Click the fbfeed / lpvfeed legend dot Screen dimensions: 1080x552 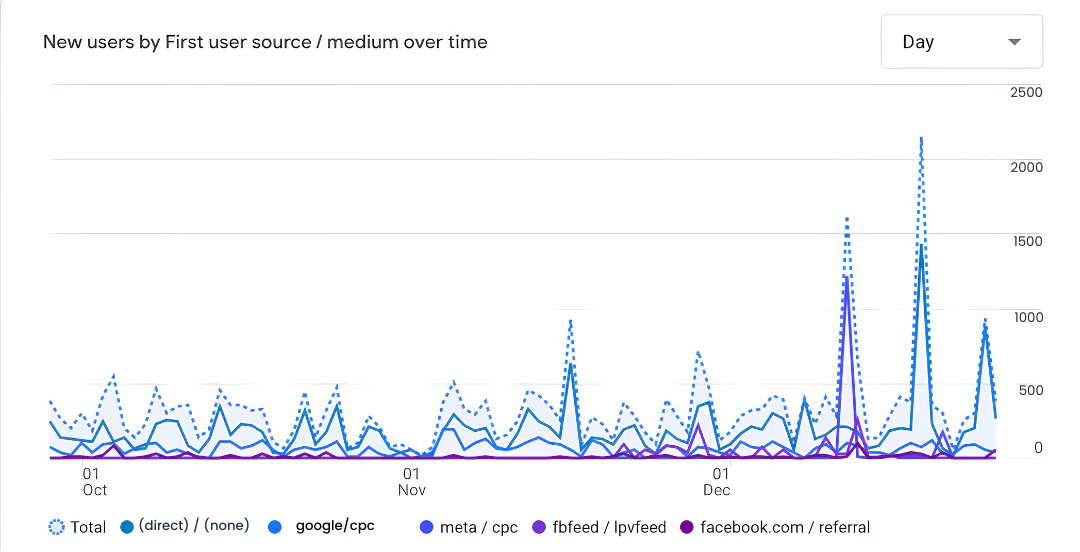point(539,527)
